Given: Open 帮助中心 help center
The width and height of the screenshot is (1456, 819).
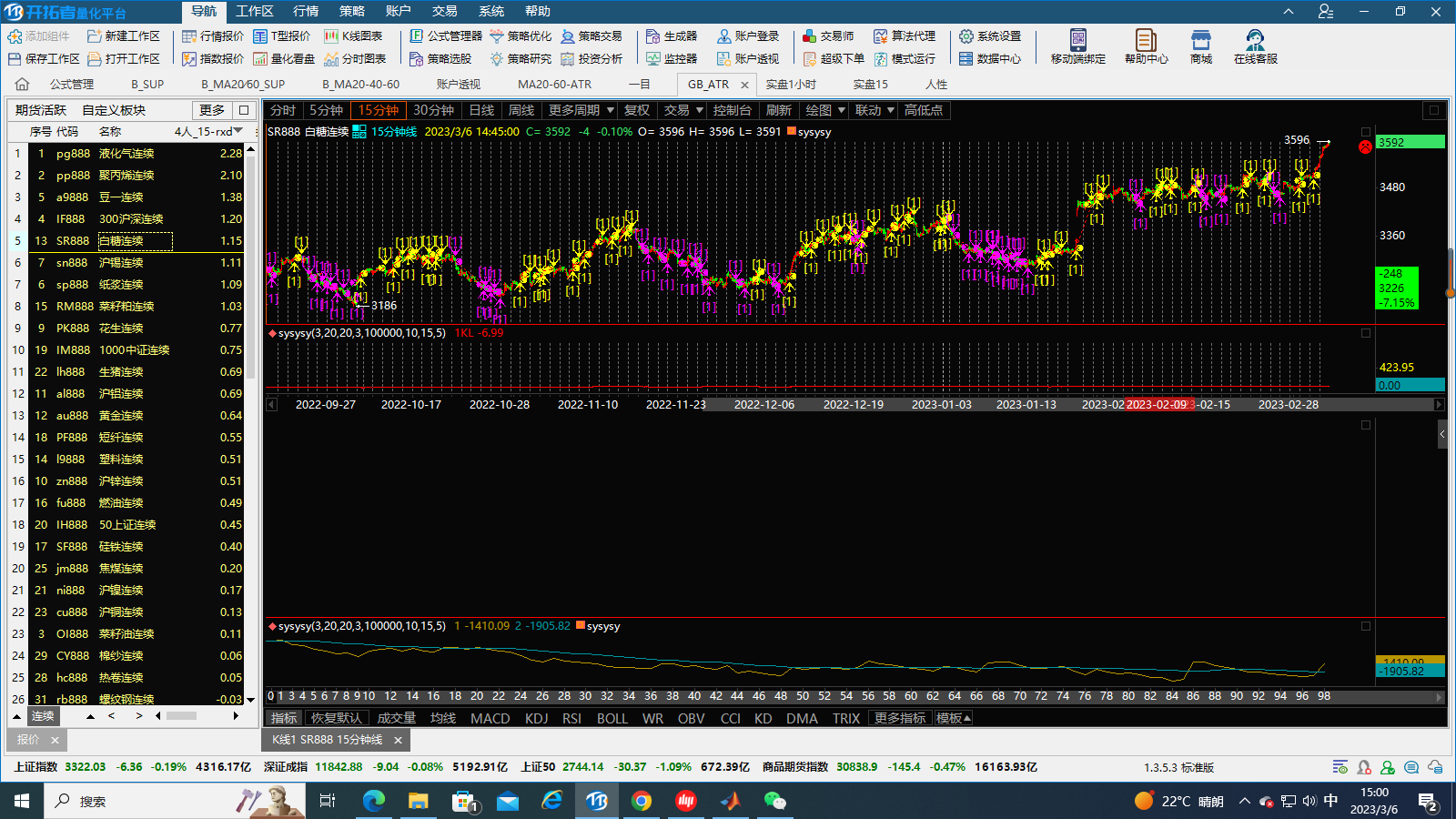Looking at the screenshot, I should (1147, 46).
